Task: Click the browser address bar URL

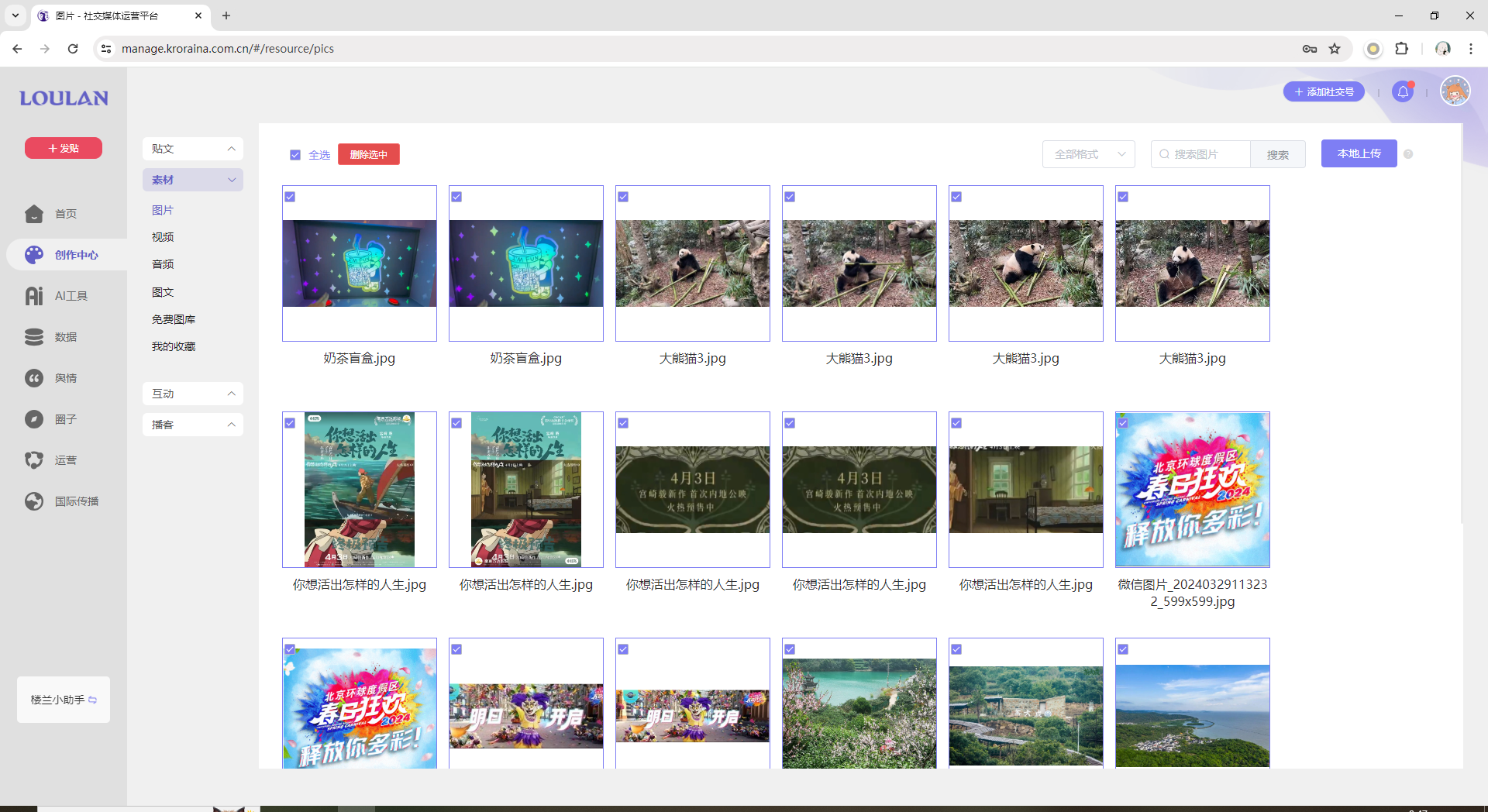Action: (228, 49)
